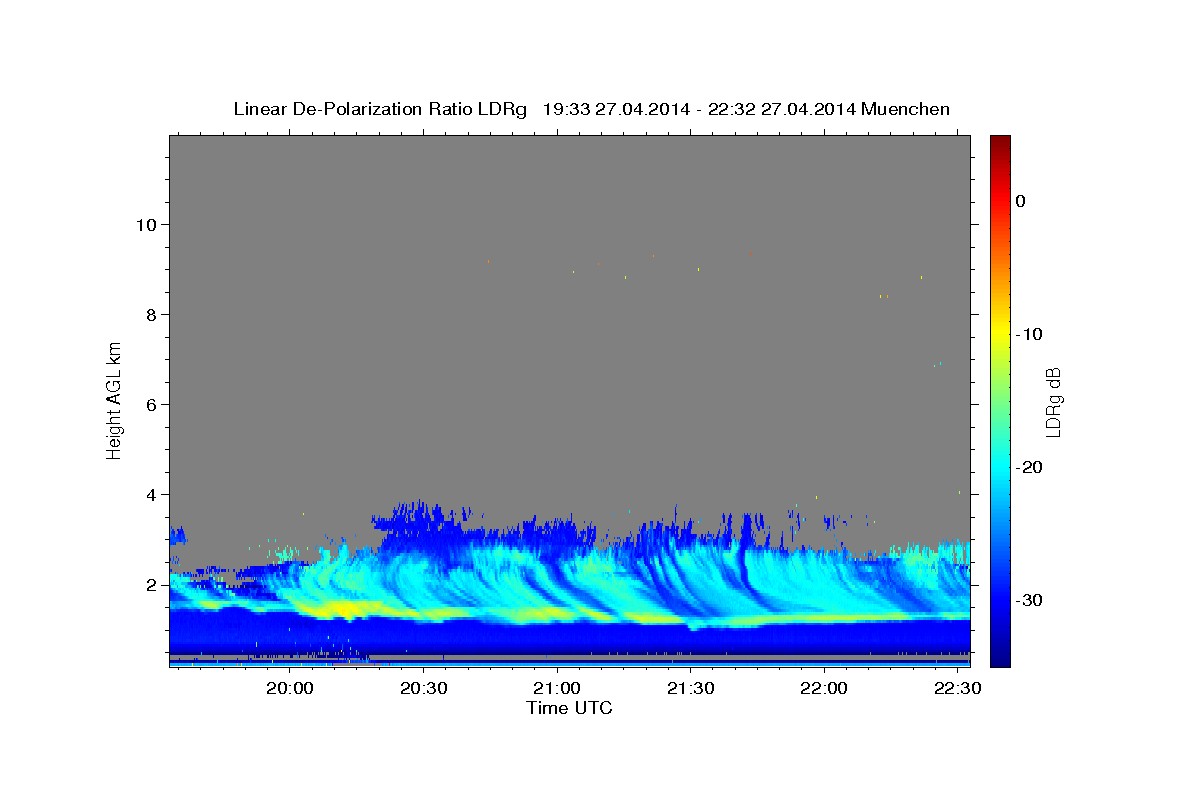Click the 'Height AGL km' axis label
This screenshot has height=800, width=1200.
click(114, 399)
